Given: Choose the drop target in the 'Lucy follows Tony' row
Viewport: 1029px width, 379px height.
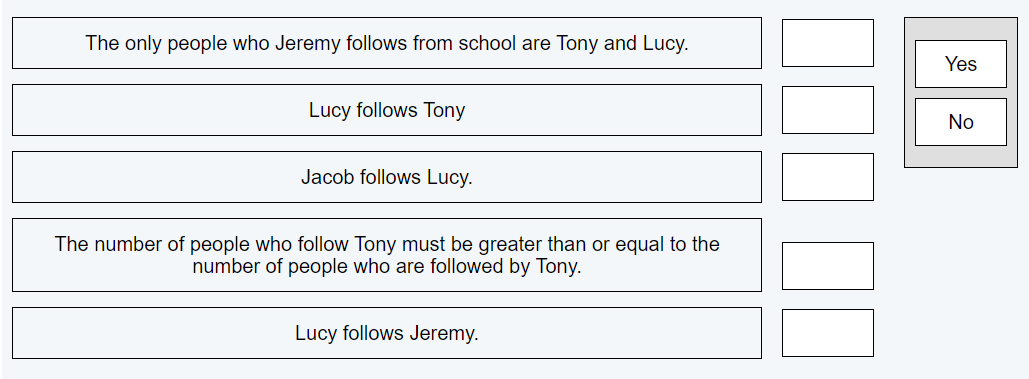Looking at the screenshot, I should tap(828, 110).
